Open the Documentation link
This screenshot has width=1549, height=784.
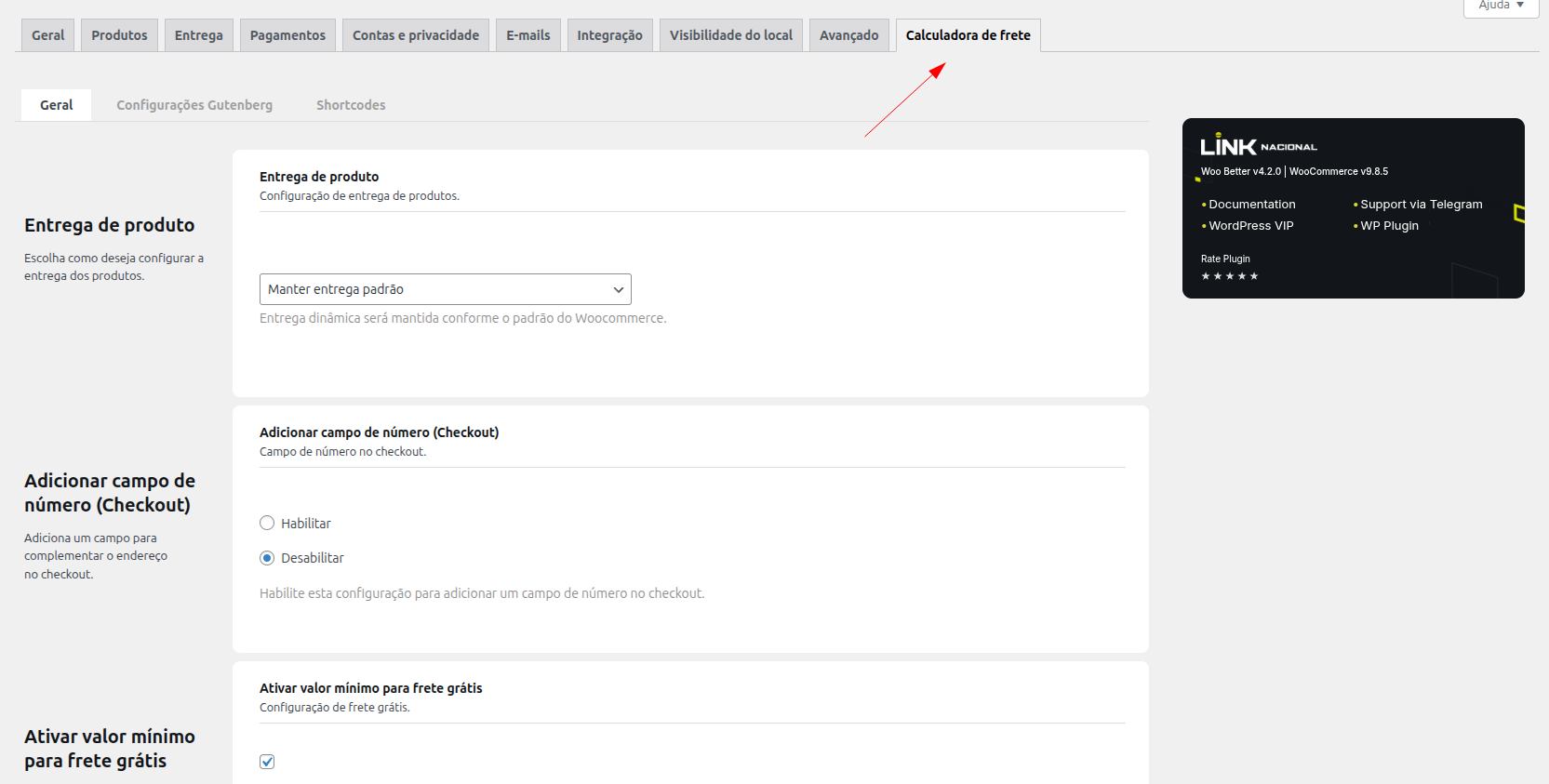click(1251, 205)
